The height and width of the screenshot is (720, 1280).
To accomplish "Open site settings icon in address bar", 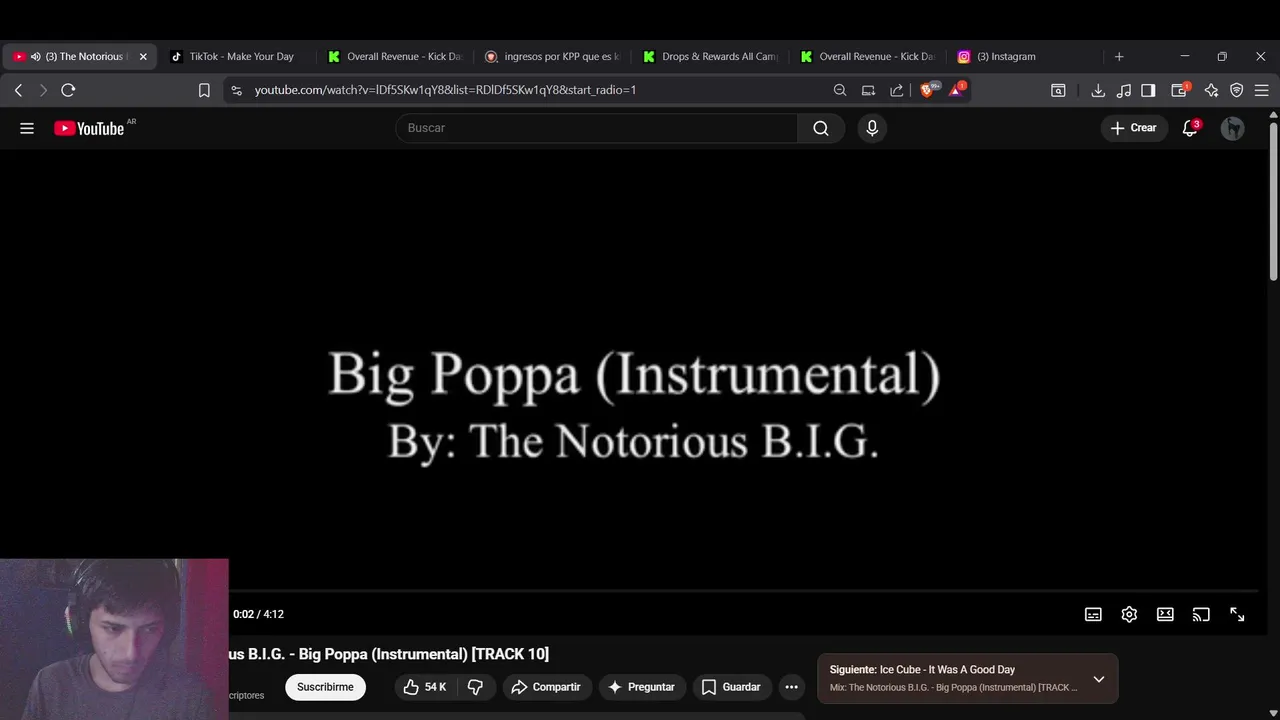I will [236, 90].
